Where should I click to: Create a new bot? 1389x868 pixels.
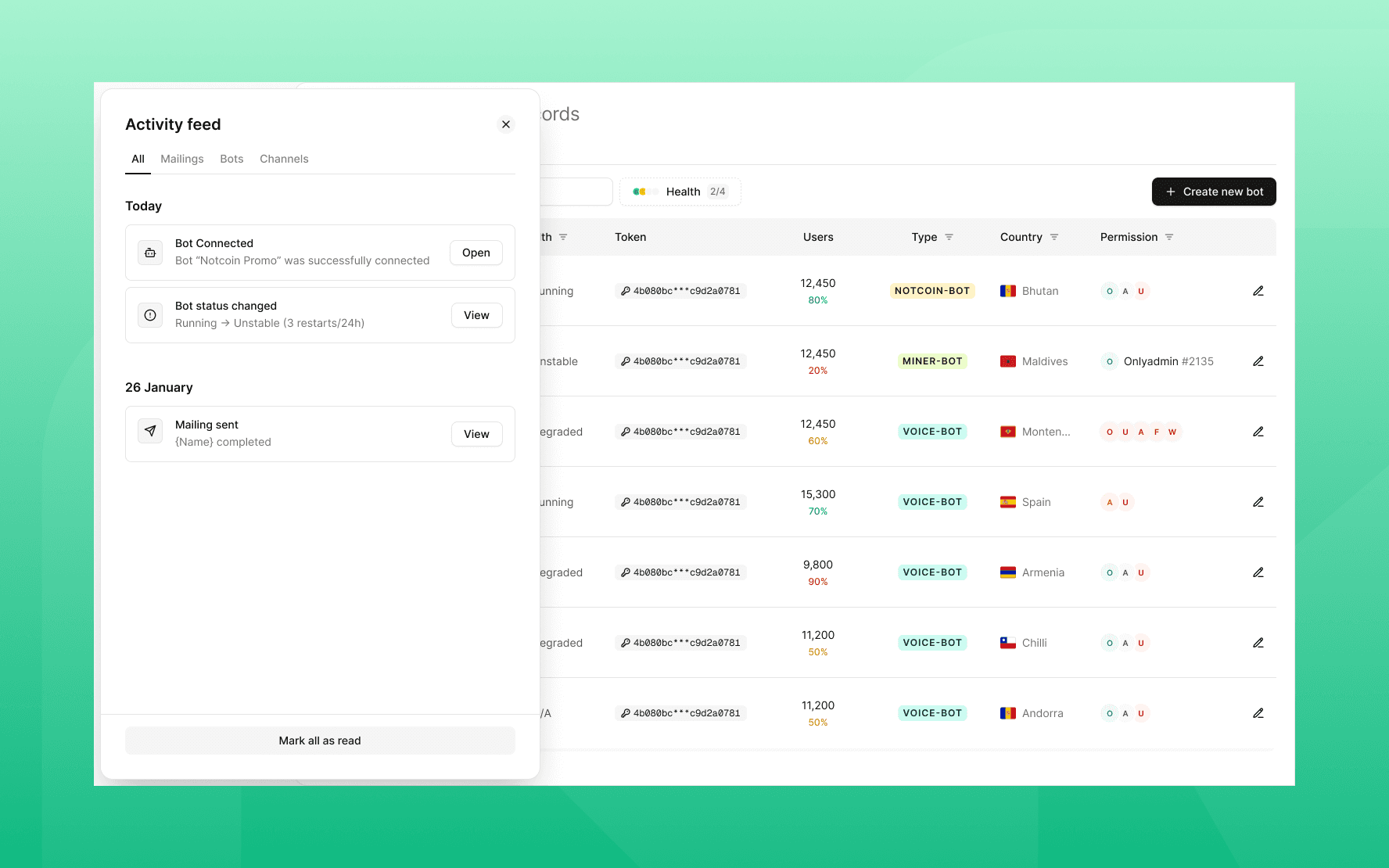click(x=1213, y=192)
